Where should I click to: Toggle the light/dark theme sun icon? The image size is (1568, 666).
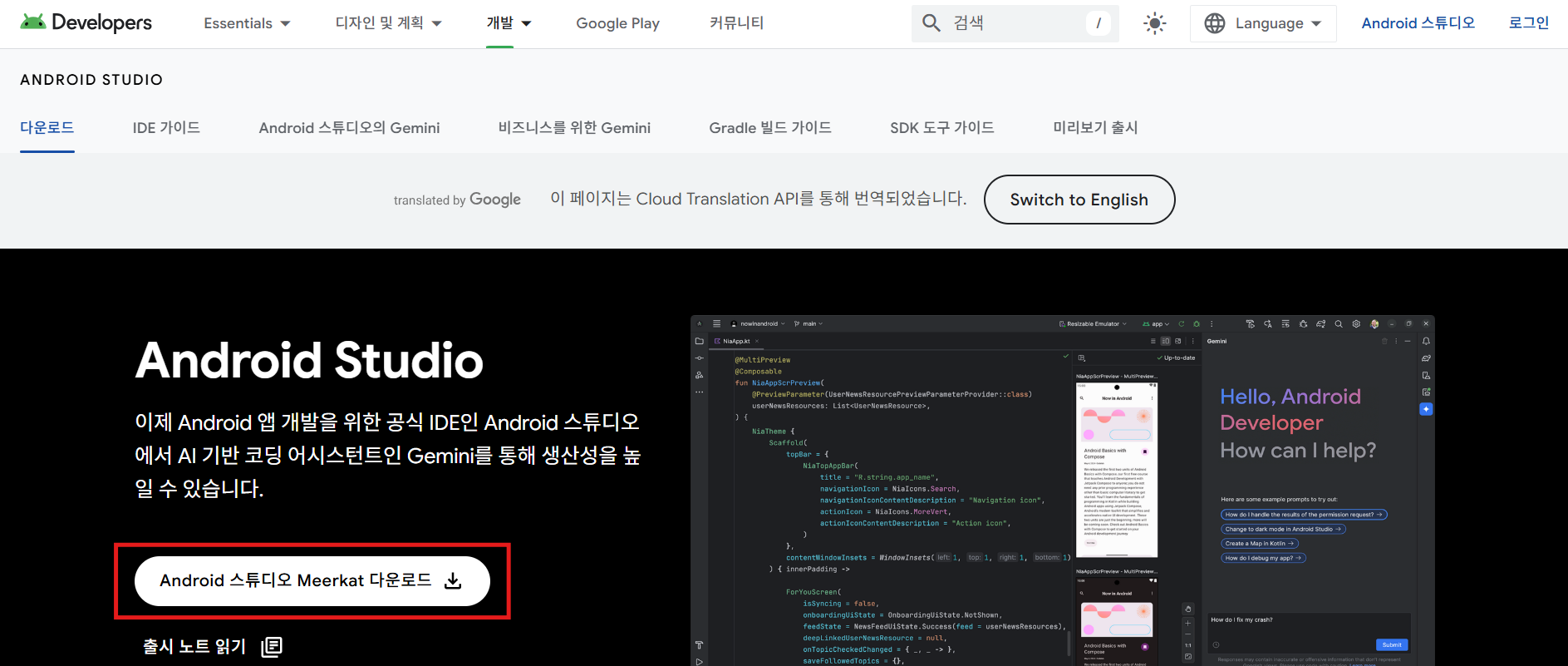pyautogui.click(x=1154, y=23)
